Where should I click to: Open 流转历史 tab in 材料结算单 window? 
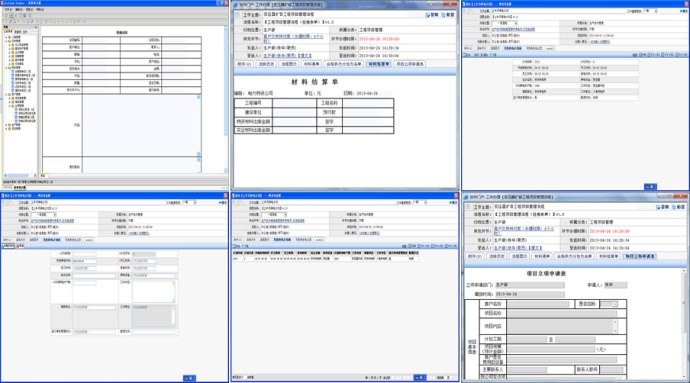[266, 64]
